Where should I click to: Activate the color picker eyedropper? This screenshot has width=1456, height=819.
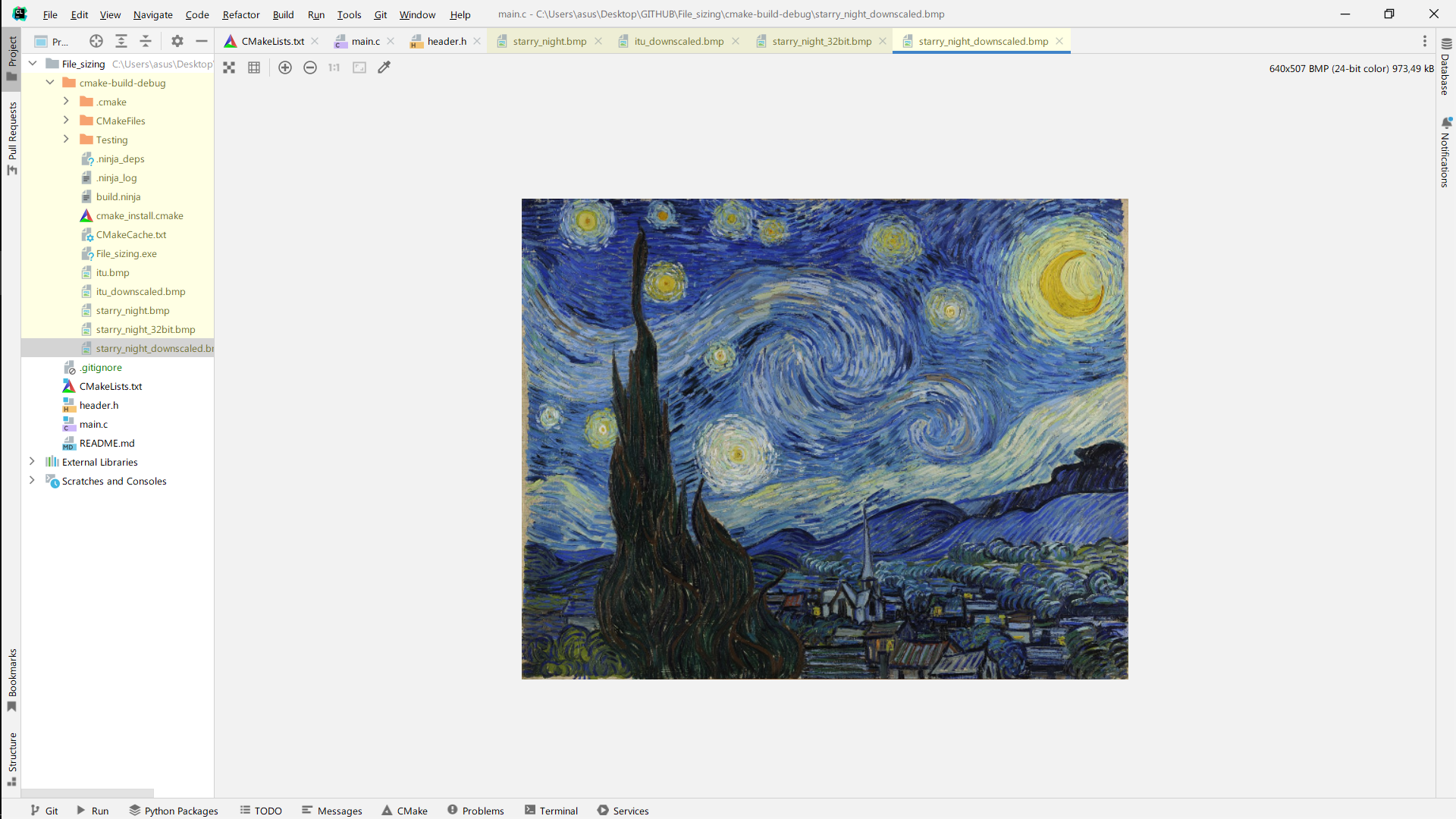(384, 67)
